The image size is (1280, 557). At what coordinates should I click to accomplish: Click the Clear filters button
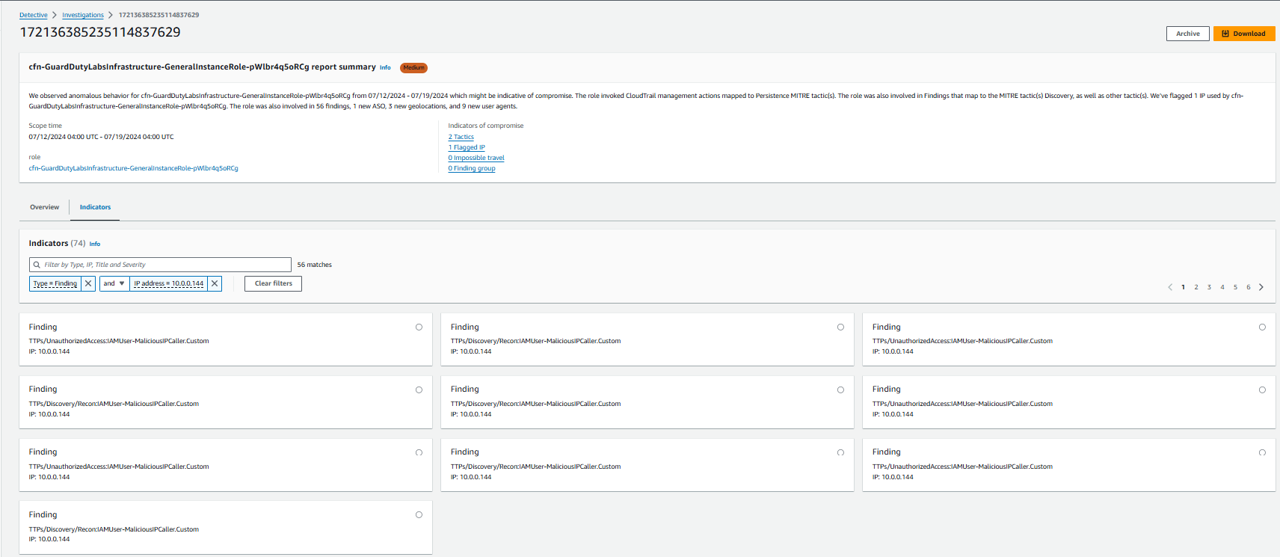pos(273,284)
